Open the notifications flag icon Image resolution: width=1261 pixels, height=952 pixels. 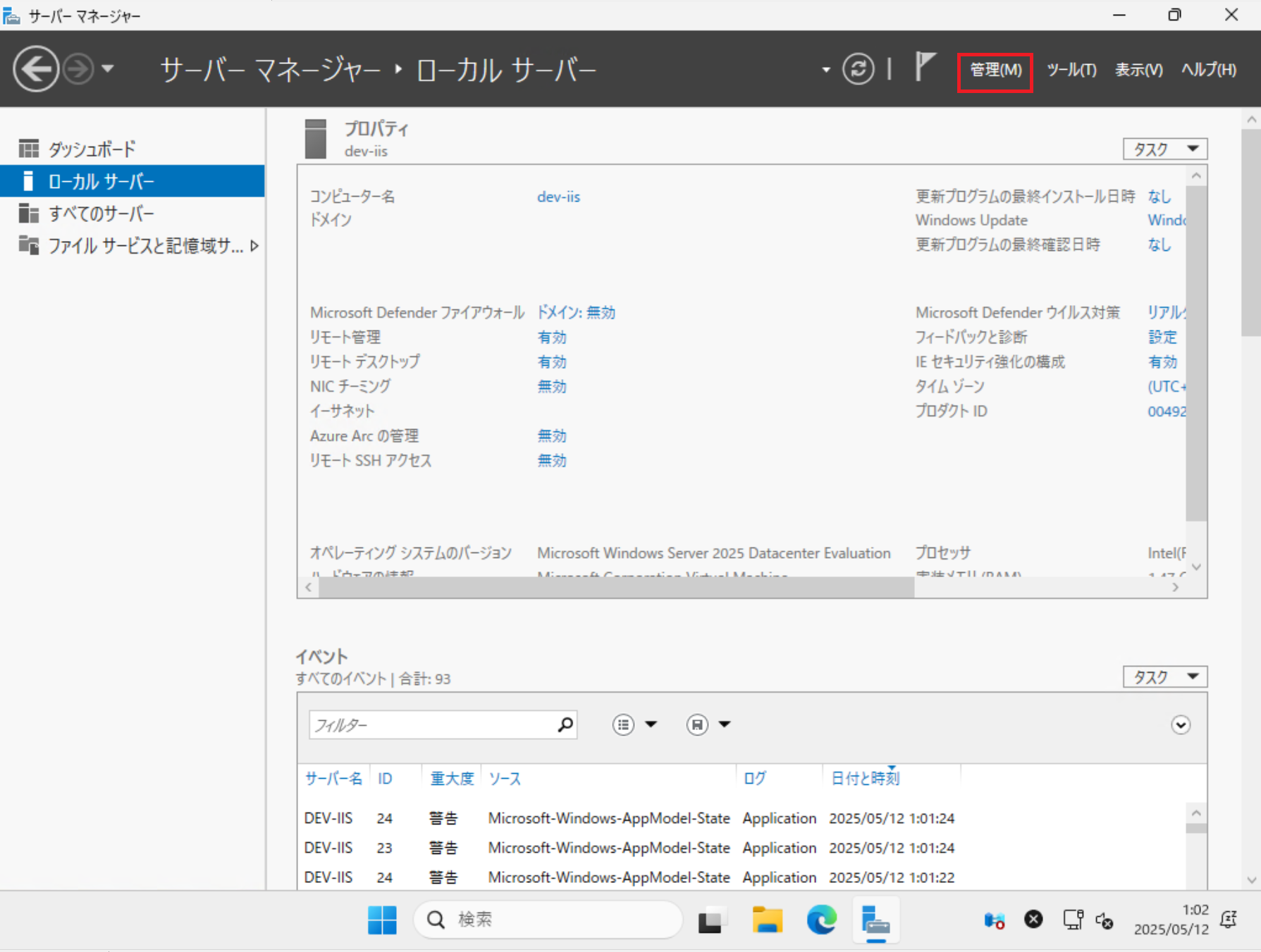click(x=925, y=68)
